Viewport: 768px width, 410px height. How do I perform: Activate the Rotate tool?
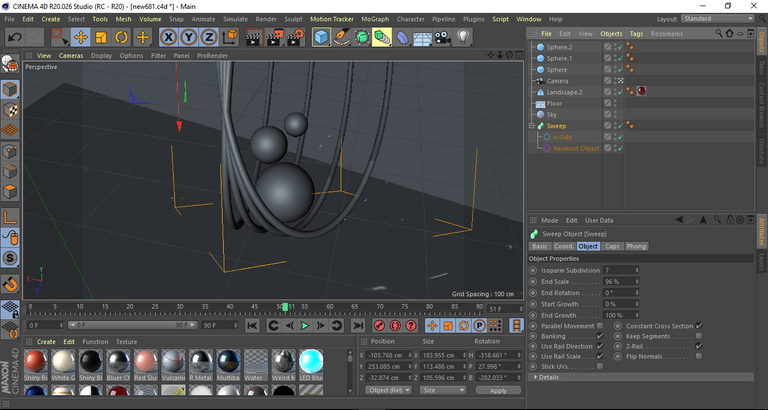point(121,37)
